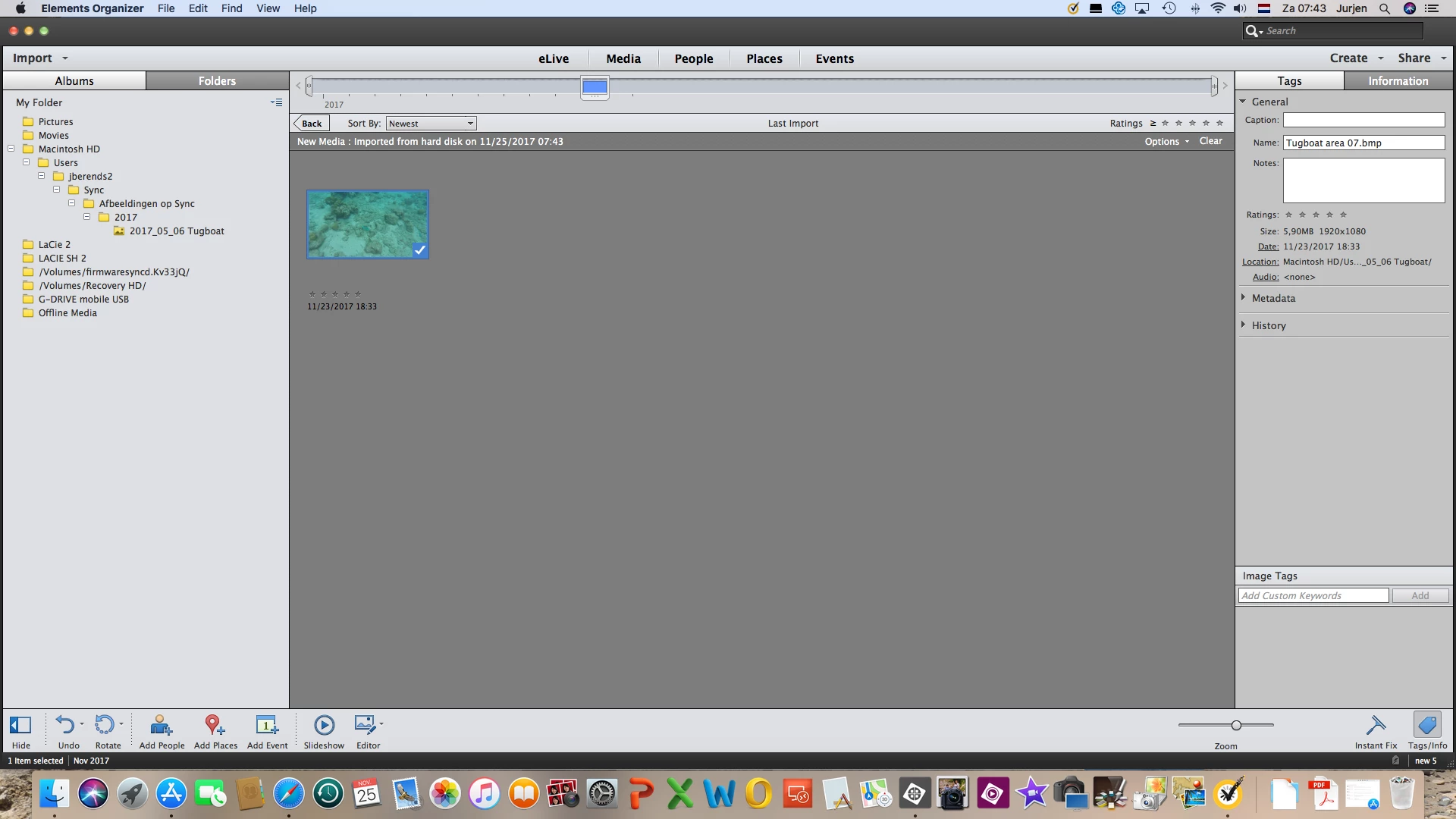Open Add Places tool

coord(215,726)
